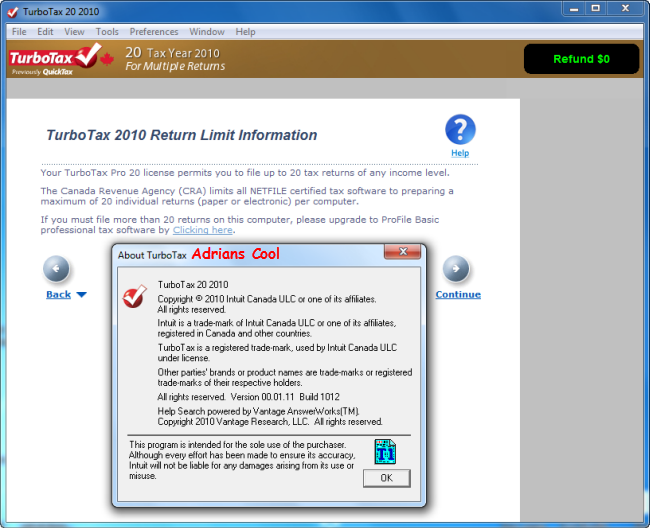Open the Help menu in menu bar
The image size is (650, 528).
click(x=245, y=32)
